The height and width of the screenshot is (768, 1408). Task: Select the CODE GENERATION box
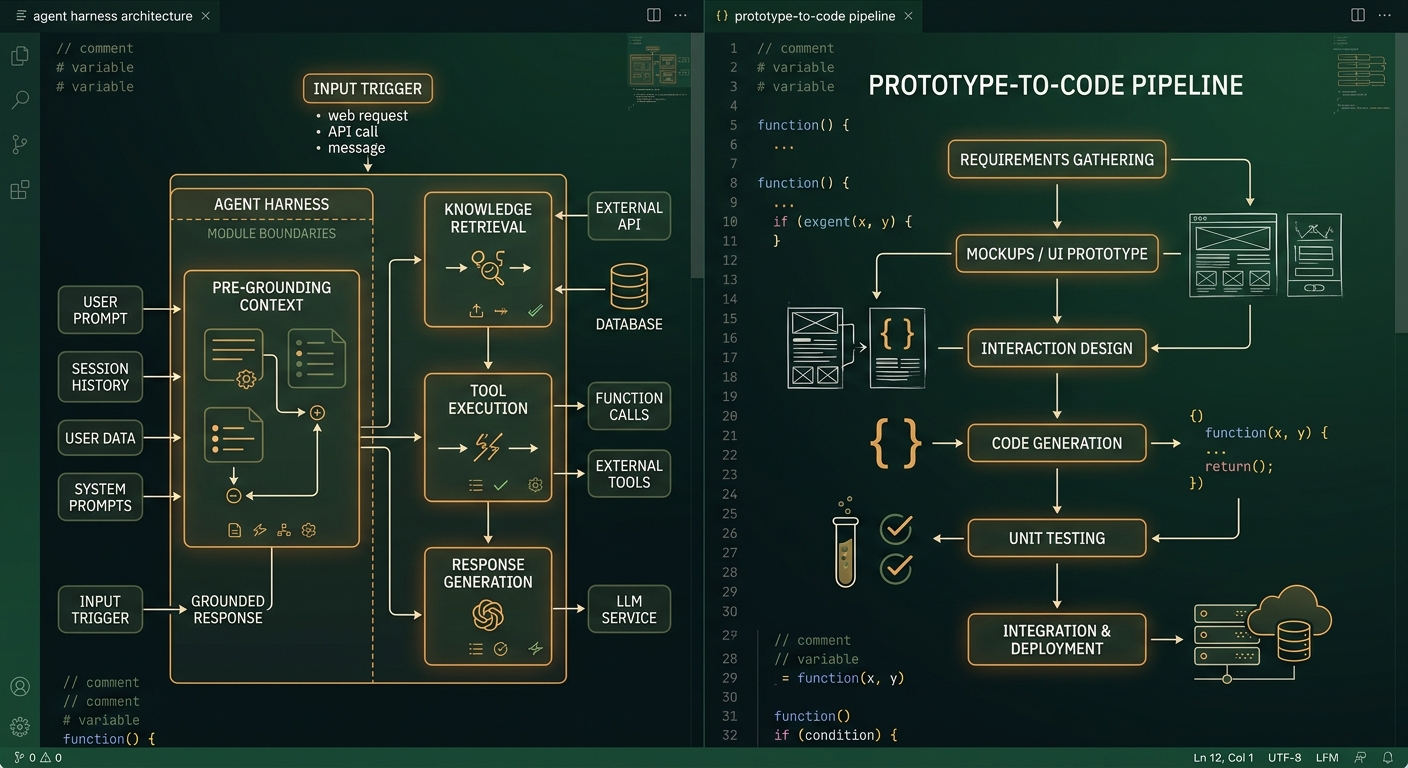1057,443
